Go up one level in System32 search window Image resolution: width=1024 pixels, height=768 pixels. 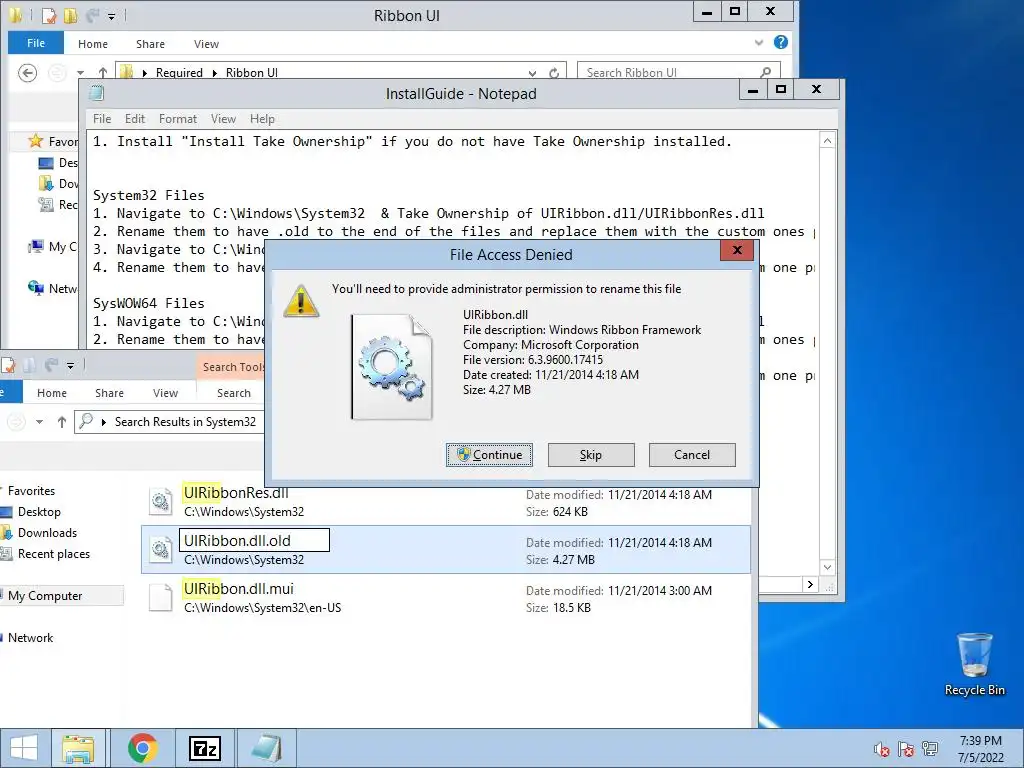click(x=62, y=422)
